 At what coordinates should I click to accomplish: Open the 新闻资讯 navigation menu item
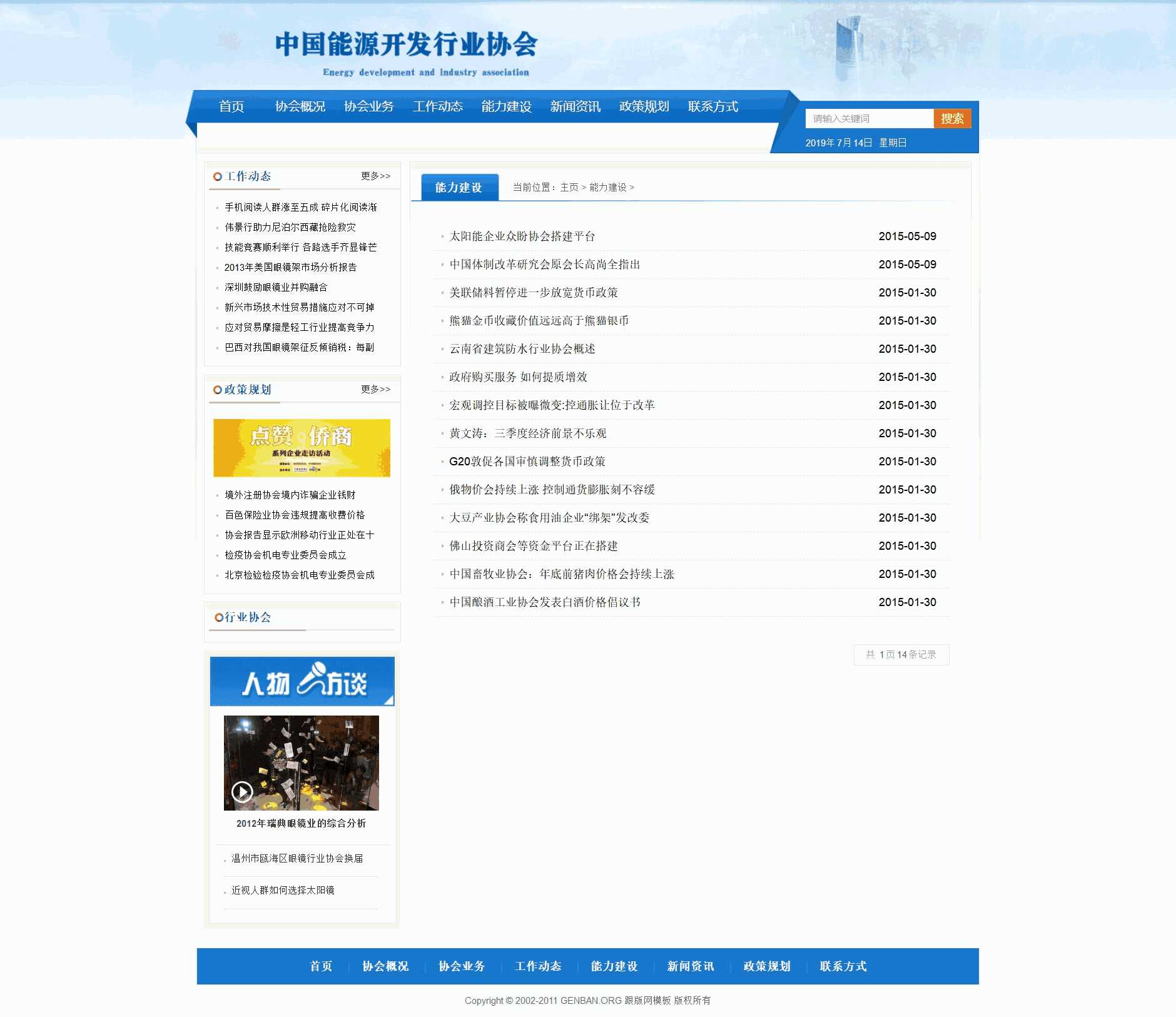tap(575, 106)
